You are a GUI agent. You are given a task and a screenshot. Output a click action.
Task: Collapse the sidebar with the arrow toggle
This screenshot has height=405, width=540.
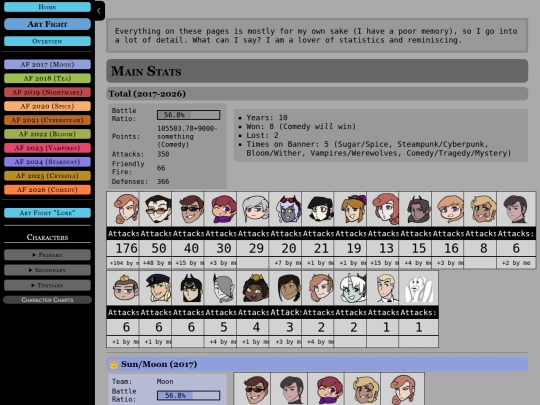pos(99,11)
